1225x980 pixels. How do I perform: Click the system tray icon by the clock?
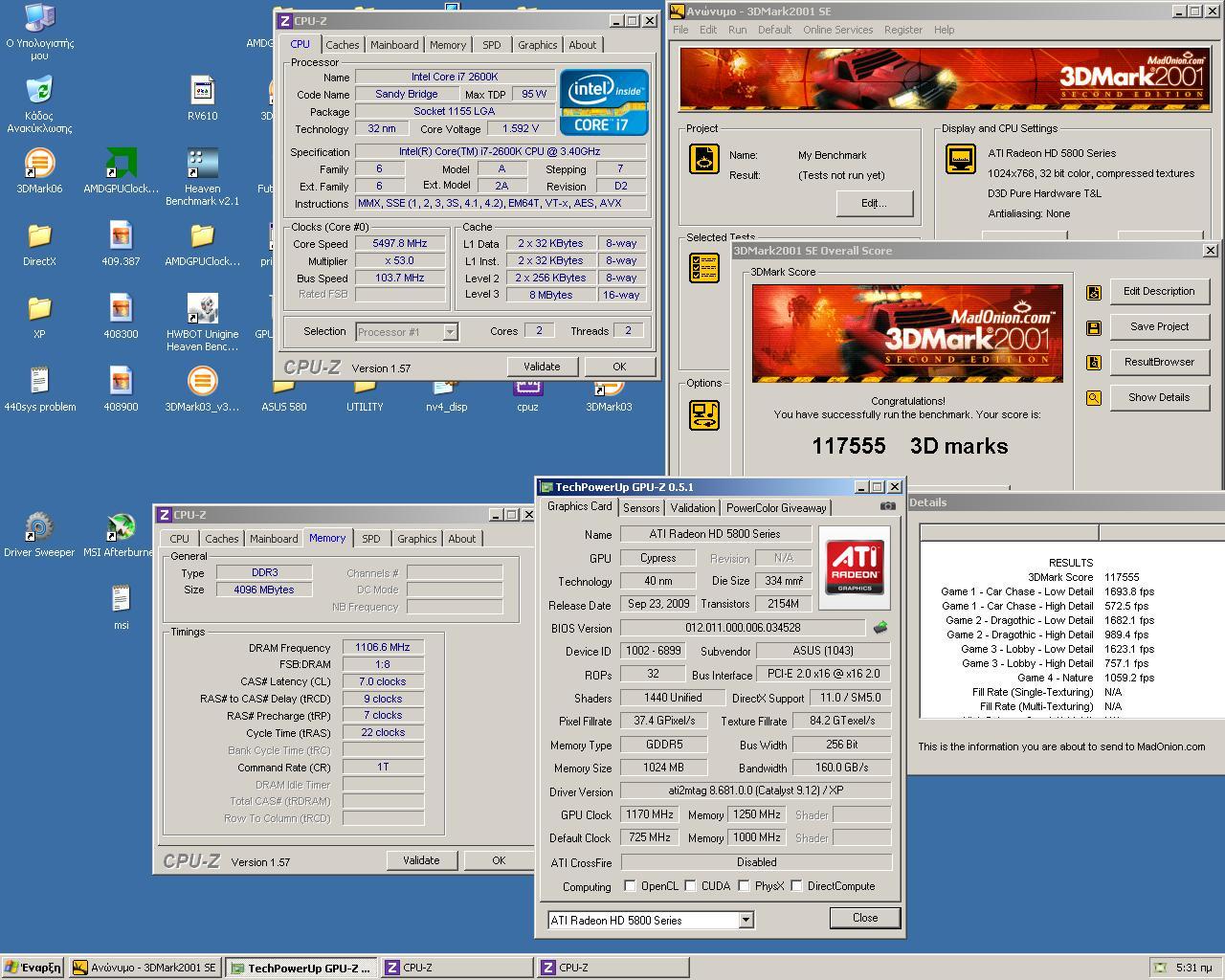(x=1161, y=968)
